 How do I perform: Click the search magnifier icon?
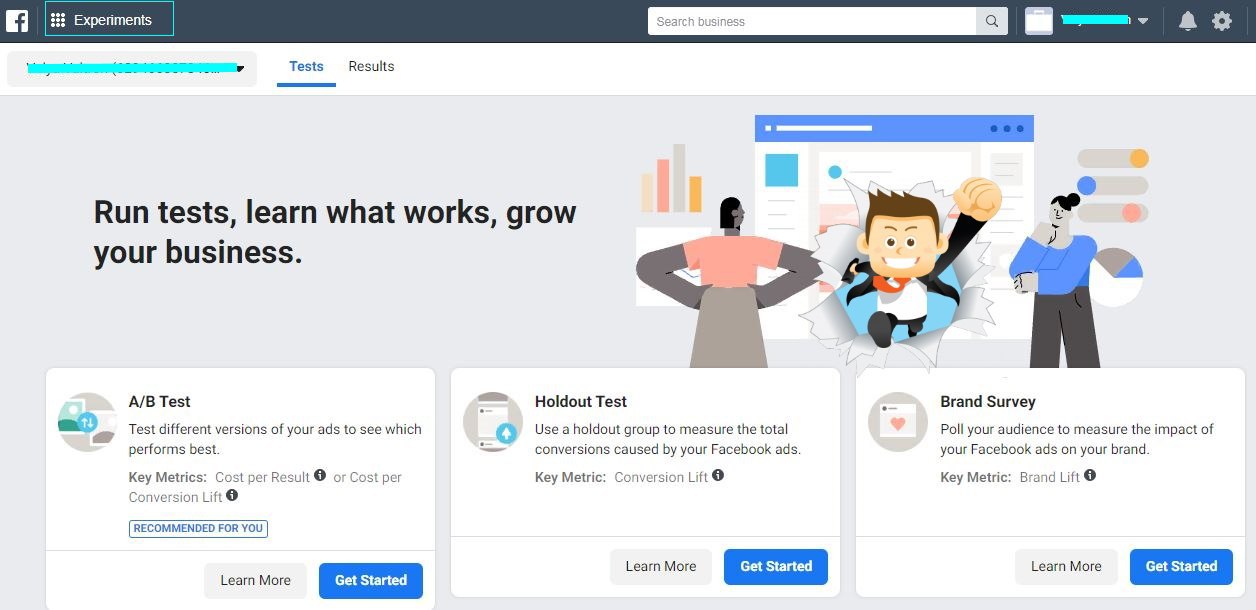pos(992,21)
